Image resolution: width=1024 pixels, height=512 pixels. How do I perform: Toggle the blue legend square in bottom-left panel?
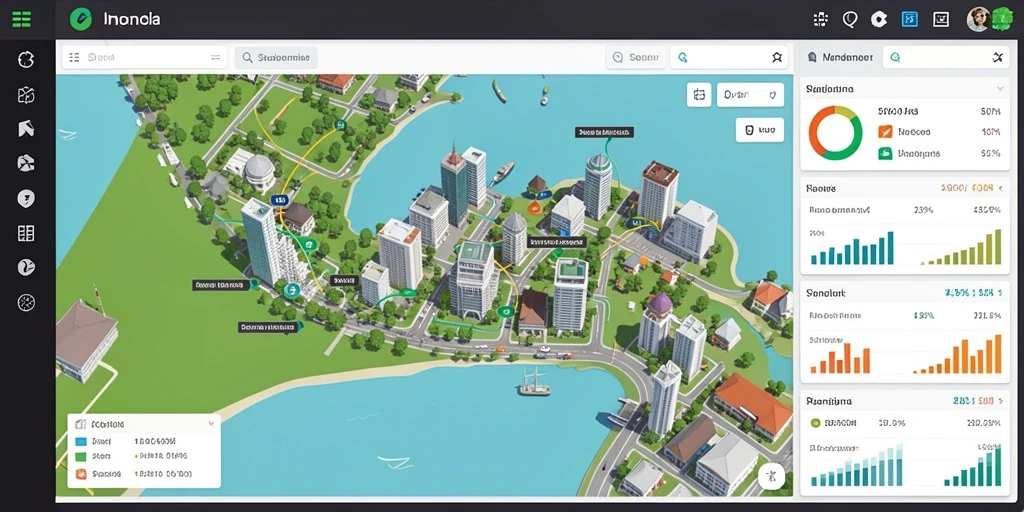pyautogui.click(x=81, y=441)
